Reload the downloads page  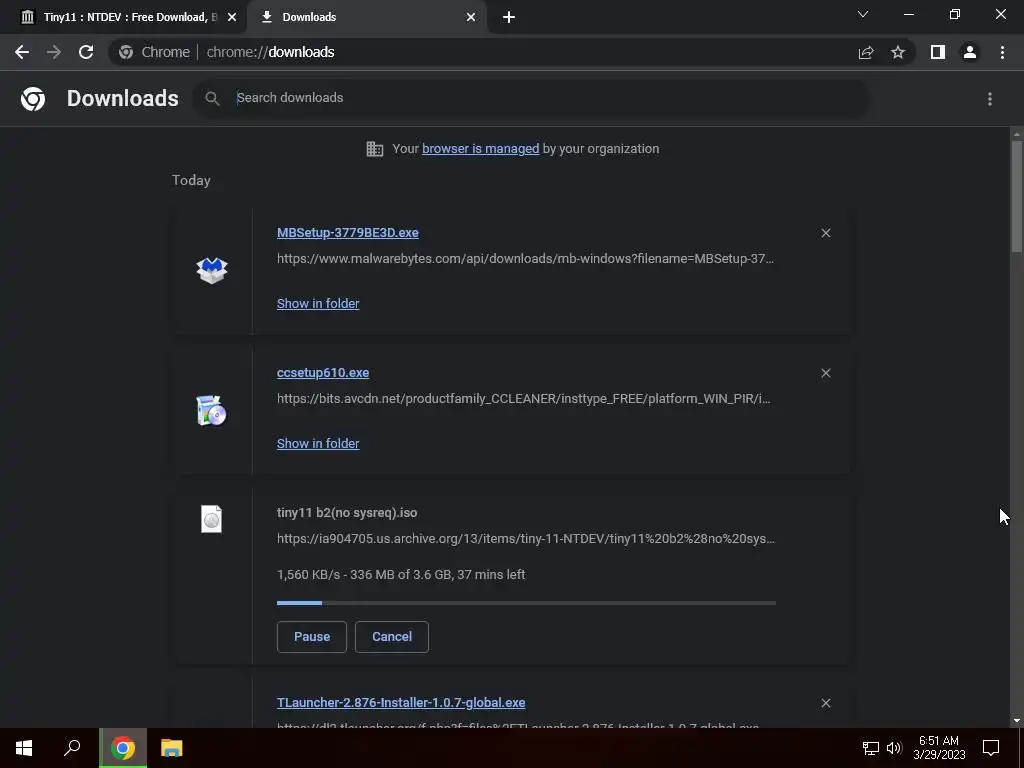tap(86, 52)
